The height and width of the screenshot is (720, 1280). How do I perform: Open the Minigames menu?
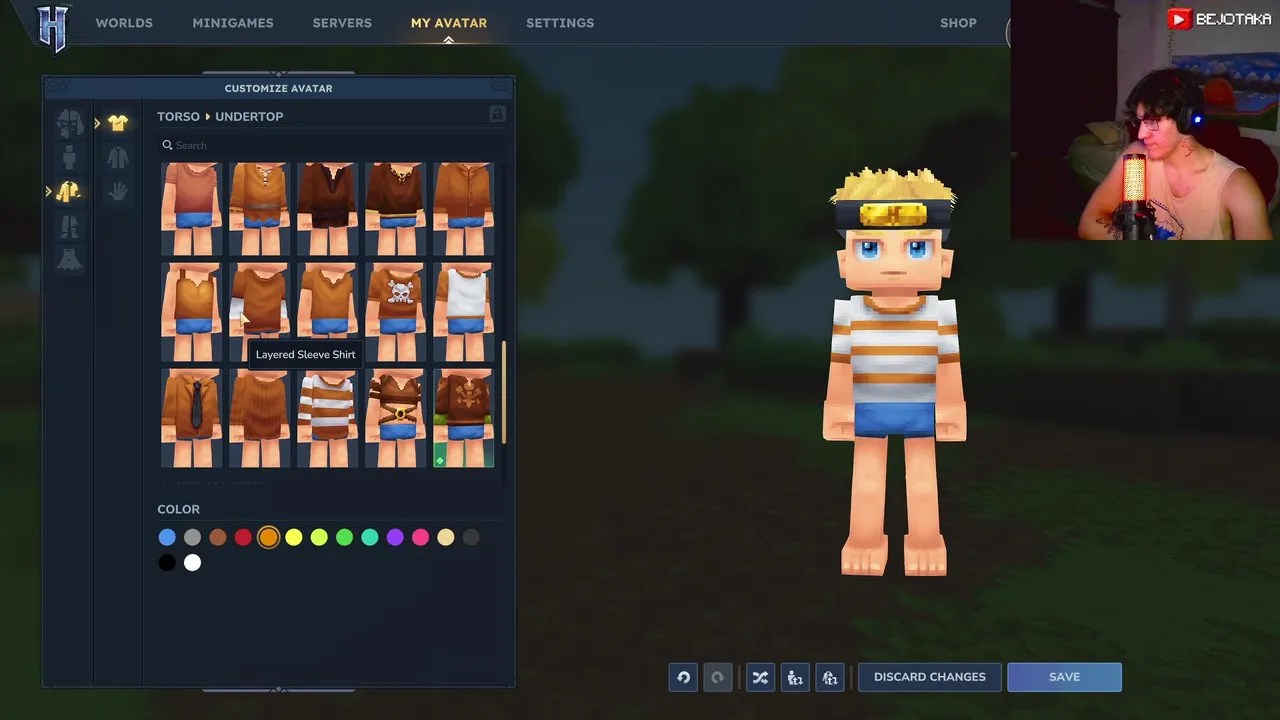[233, 22]
